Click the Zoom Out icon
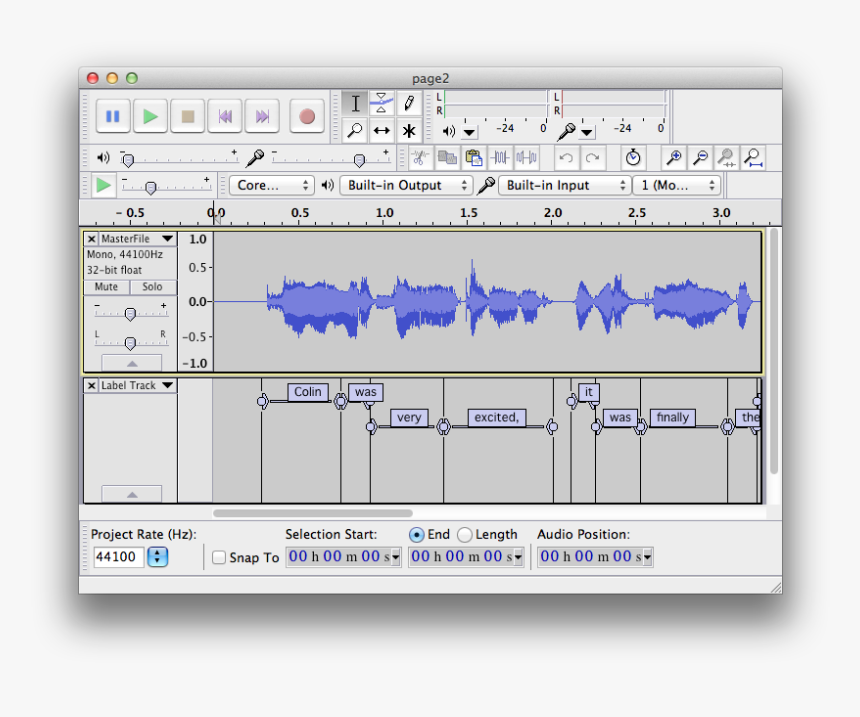860x717 pixels. 700,159
